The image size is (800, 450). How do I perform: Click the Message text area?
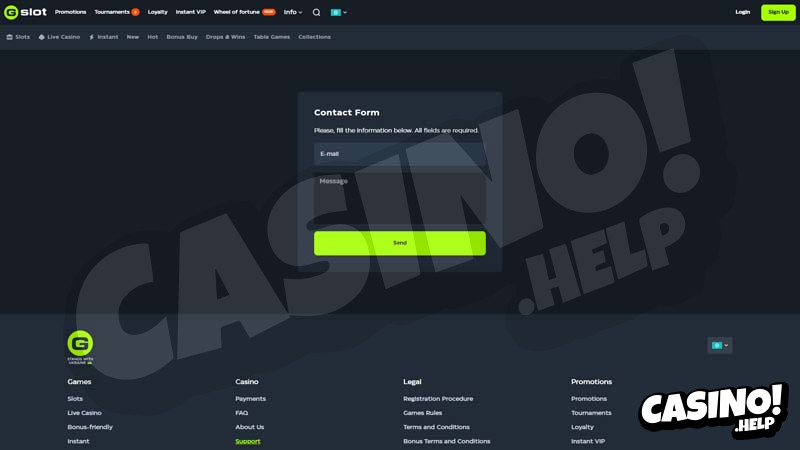click(399, 198)
